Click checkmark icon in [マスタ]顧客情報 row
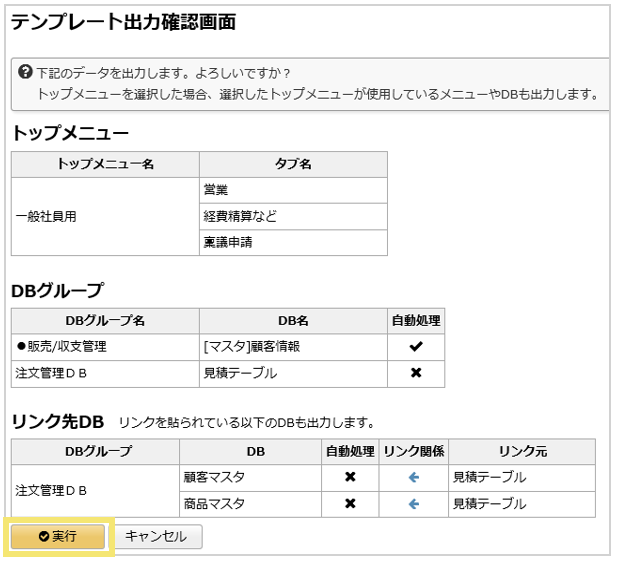 click(x=416, y=347)
